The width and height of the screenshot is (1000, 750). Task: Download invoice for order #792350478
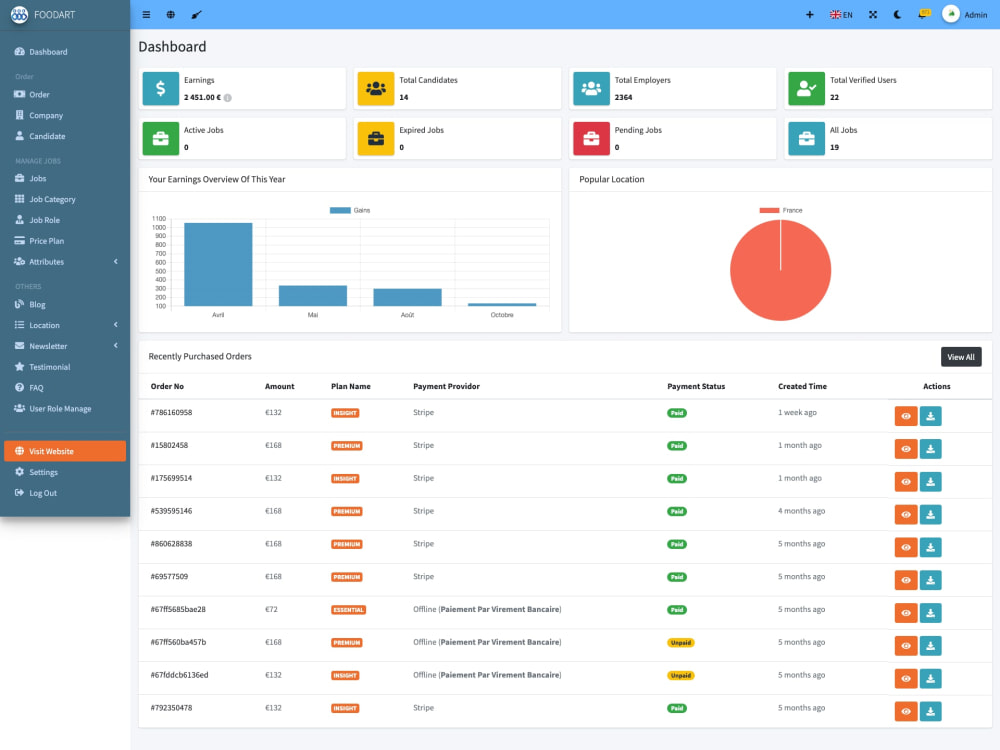(930, 712)
